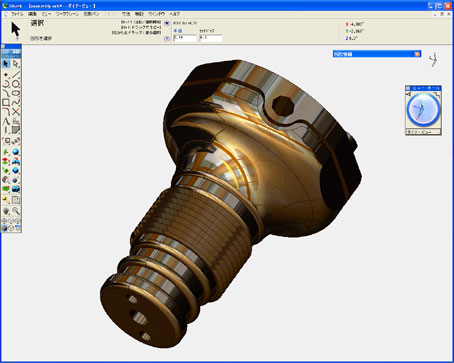Choose the Text 'A' tool

(x=6, y=121)
